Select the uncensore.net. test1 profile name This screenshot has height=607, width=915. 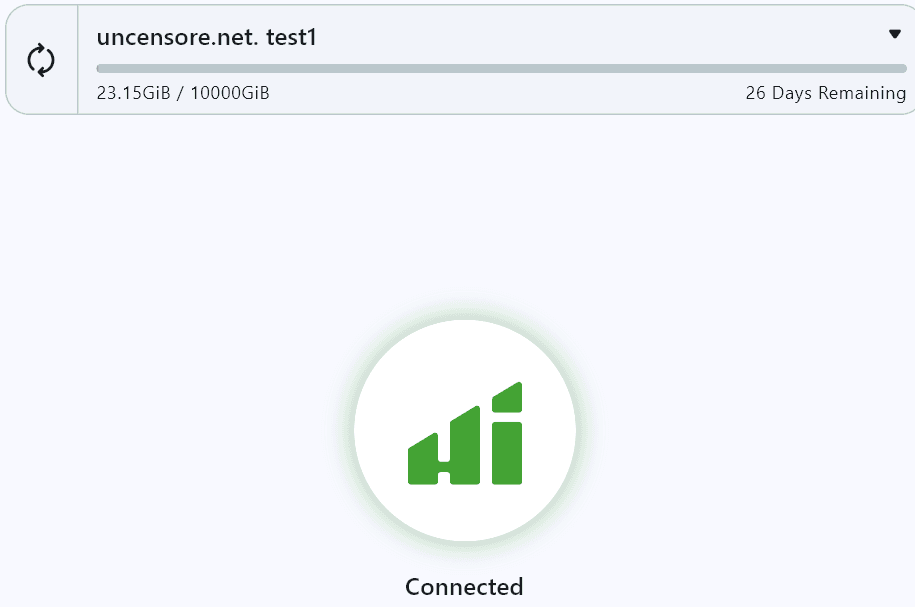(x=207, y=37)
